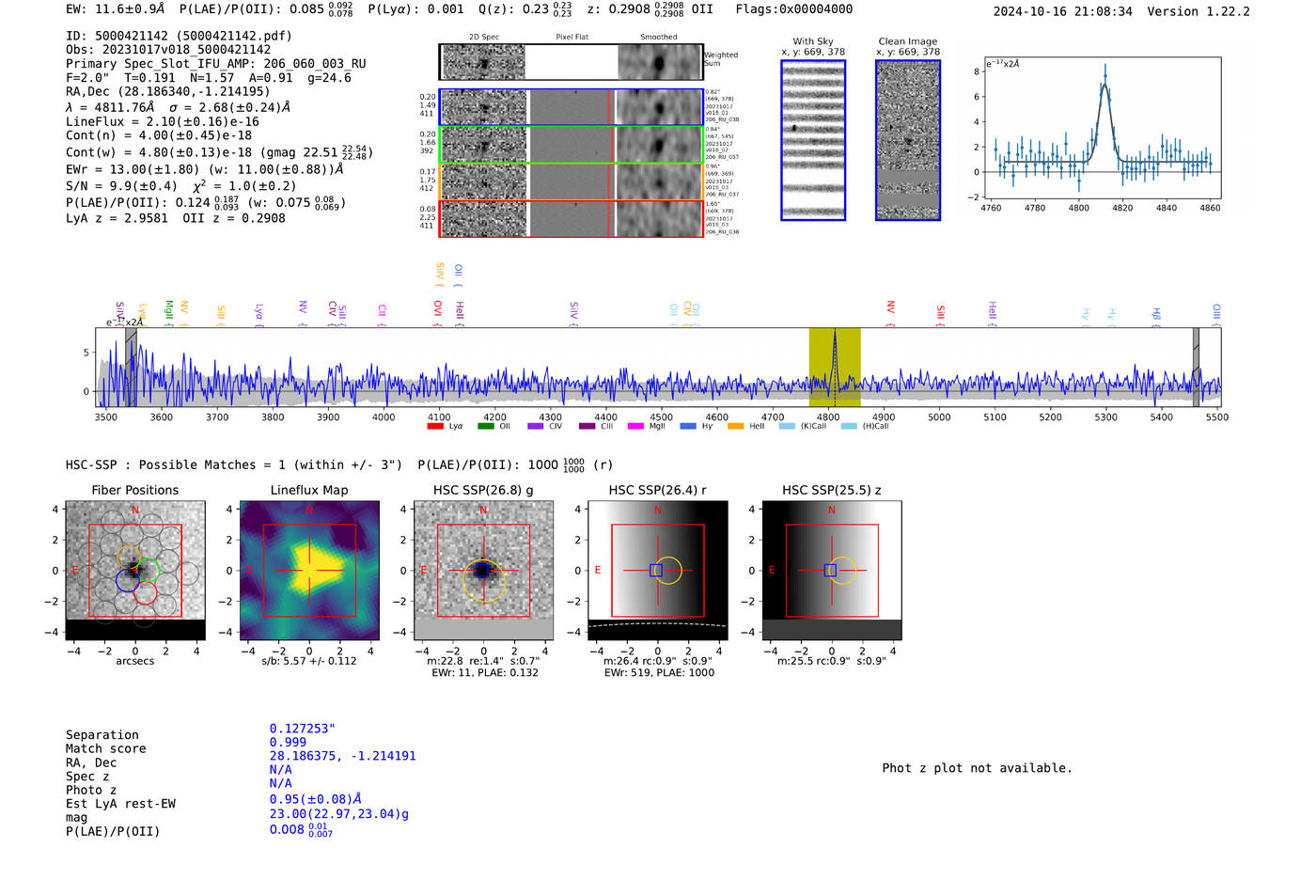Open the HSC SSP(25.5) z cutout

coord(832,571)
